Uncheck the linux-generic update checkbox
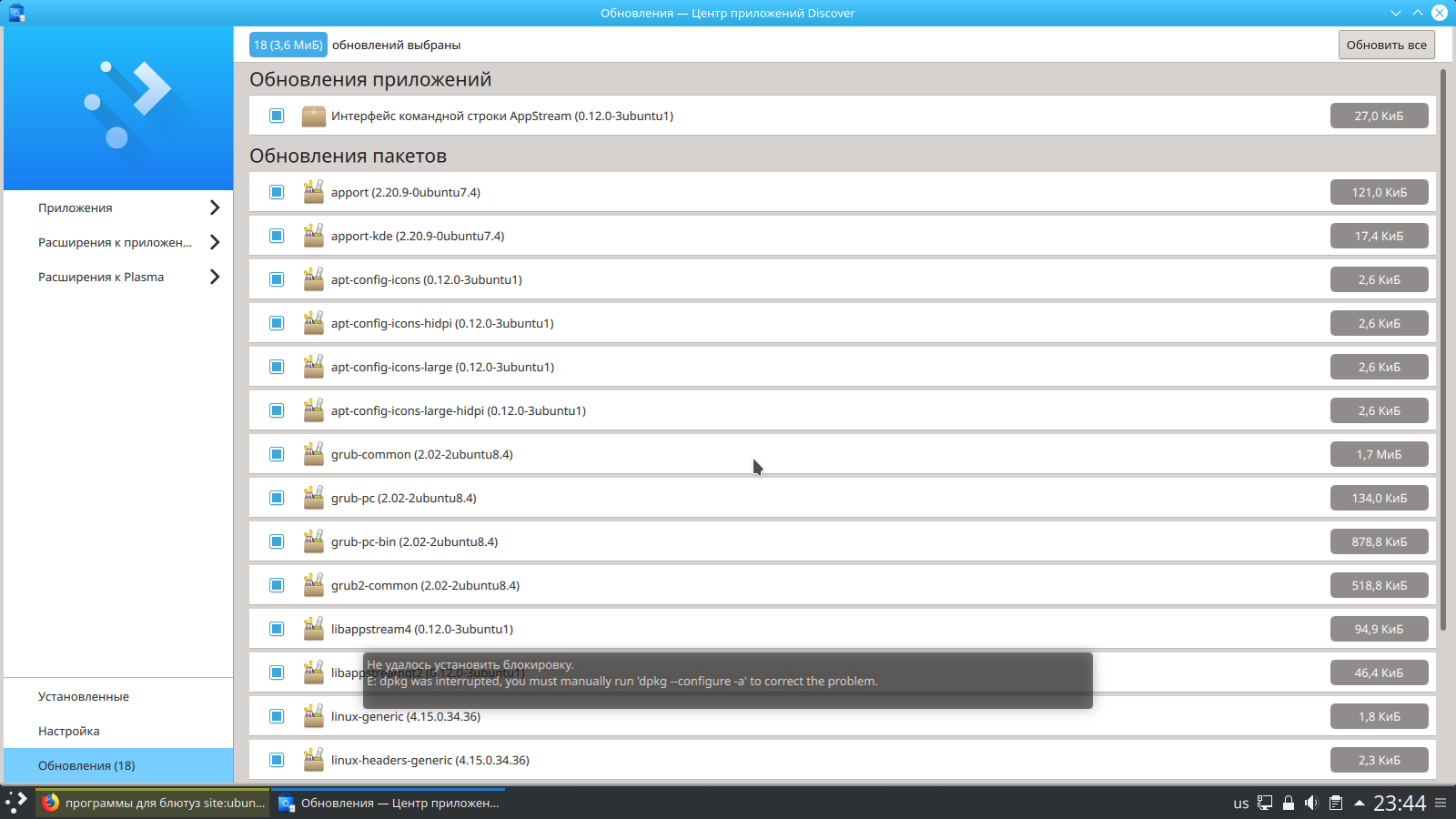The width and height of the screenshot is (1456, 819). [277, 716]
